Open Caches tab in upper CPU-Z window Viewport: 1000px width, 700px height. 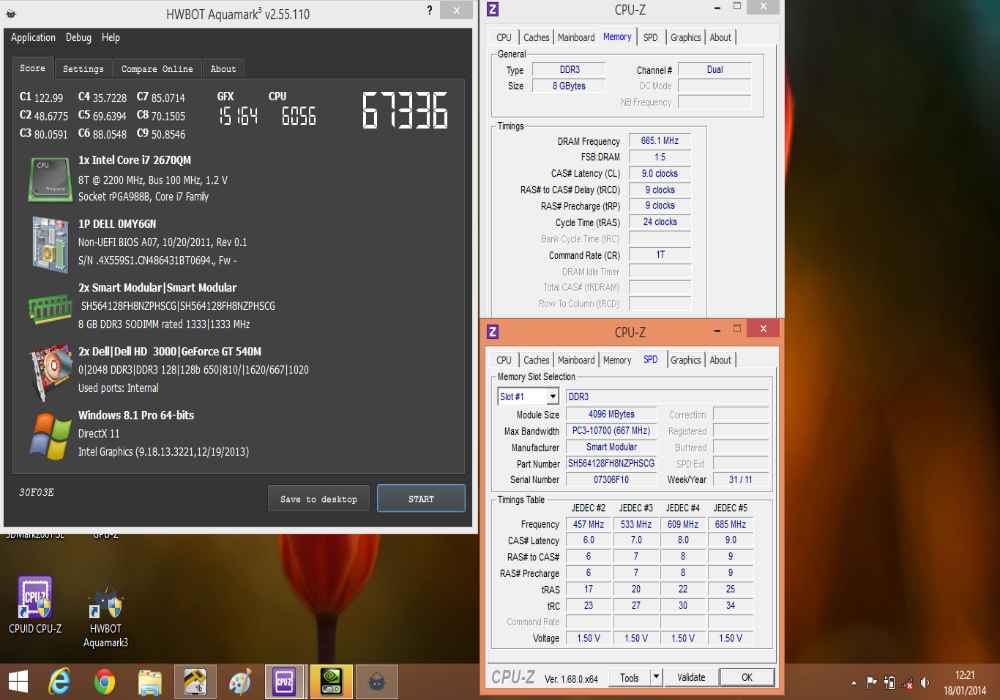pos(536,38)
